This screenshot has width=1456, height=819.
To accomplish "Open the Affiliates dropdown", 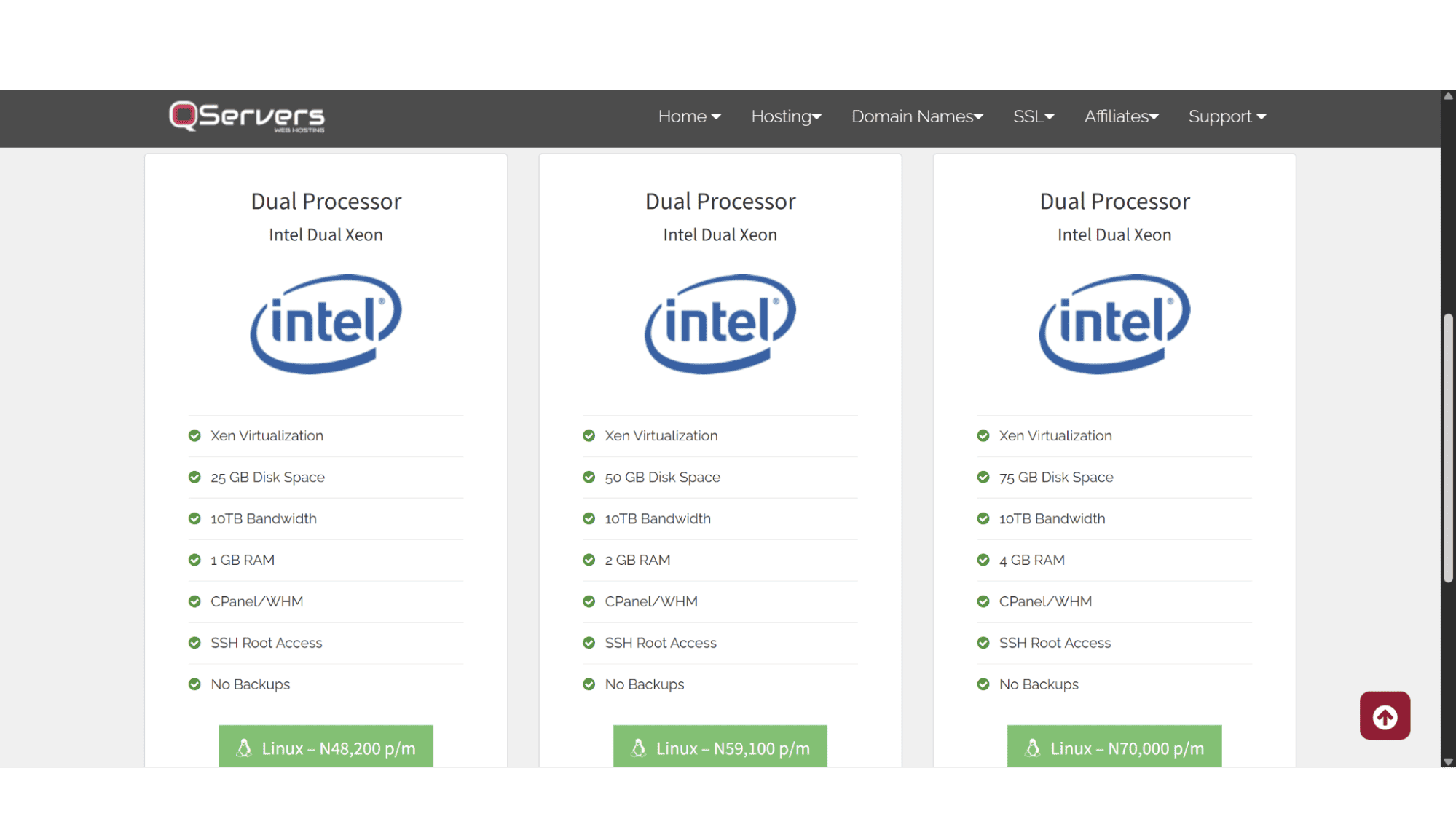I will click(1122, 116).
